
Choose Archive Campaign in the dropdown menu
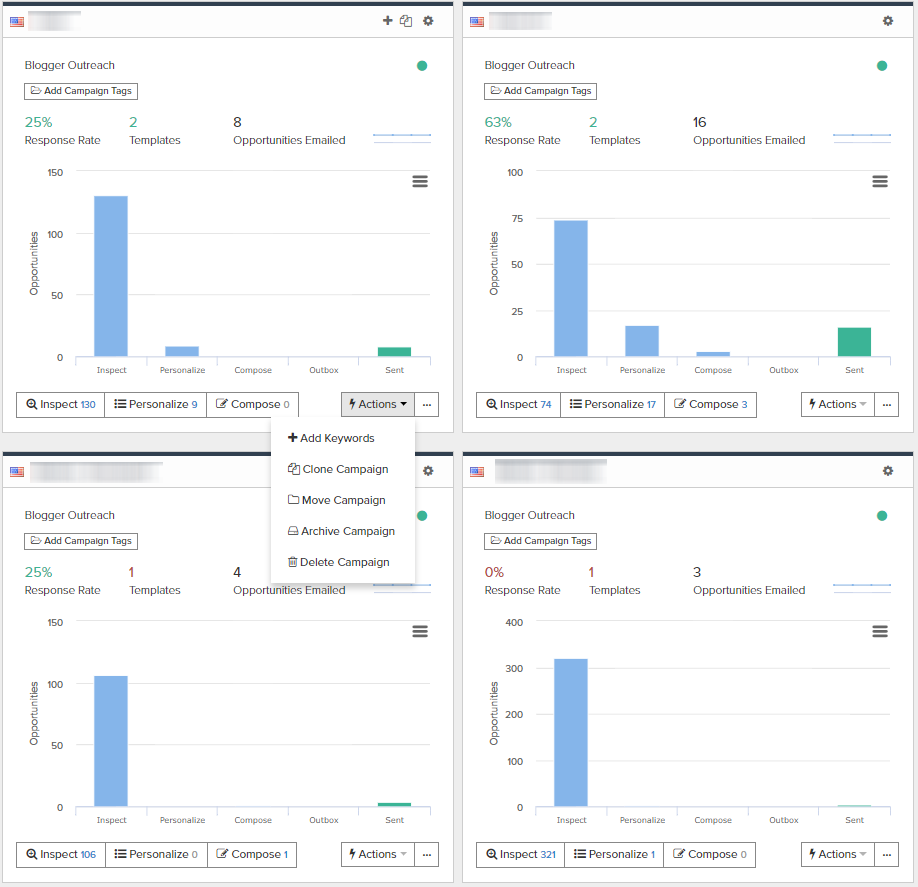341,531
